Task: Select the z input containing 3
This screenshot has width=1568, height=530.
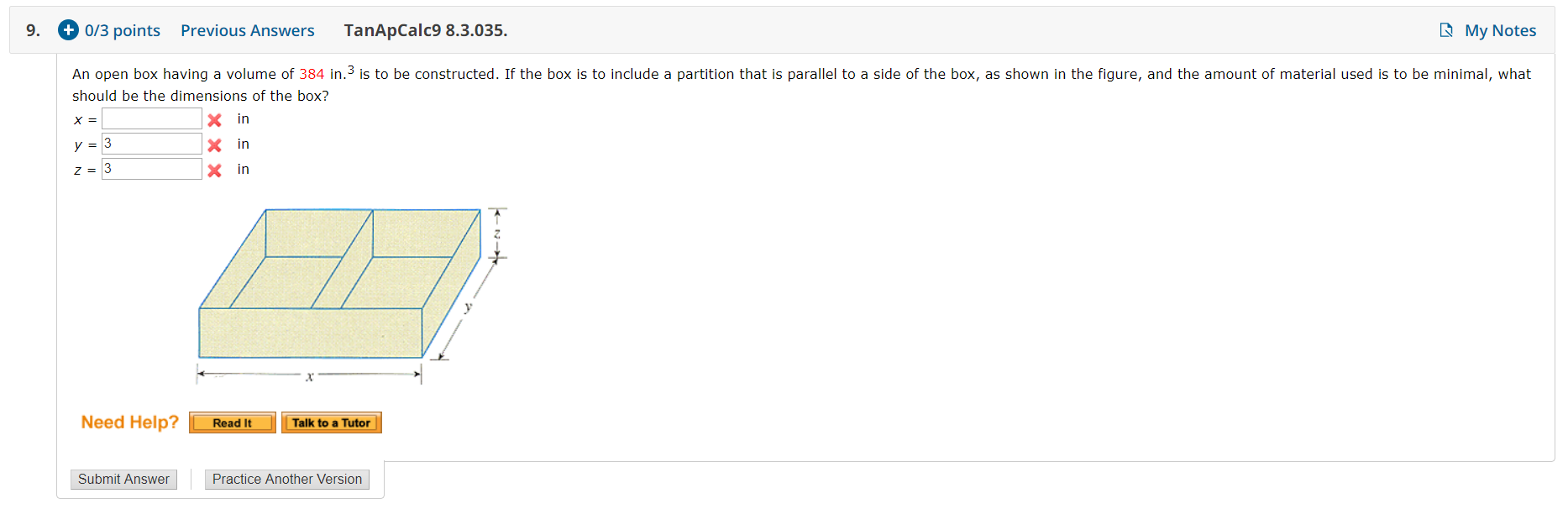Action: pos(151,168)
